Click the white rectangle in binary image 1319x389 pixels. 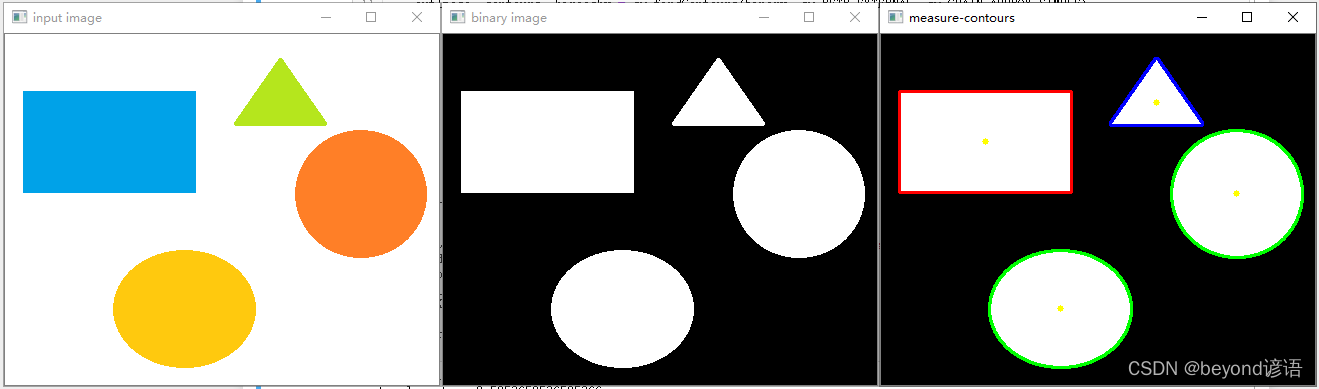[x=547, y=142]
